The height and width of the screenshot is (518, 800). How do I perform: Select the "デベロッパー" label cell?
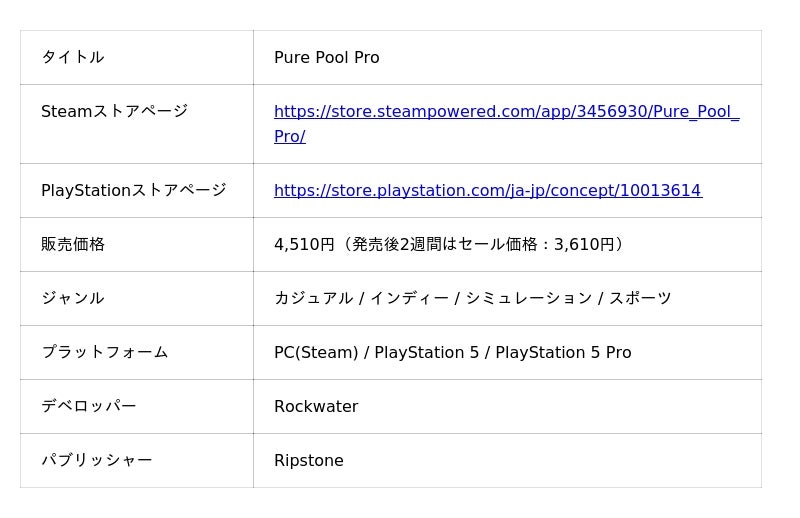(x=88, y=406)
